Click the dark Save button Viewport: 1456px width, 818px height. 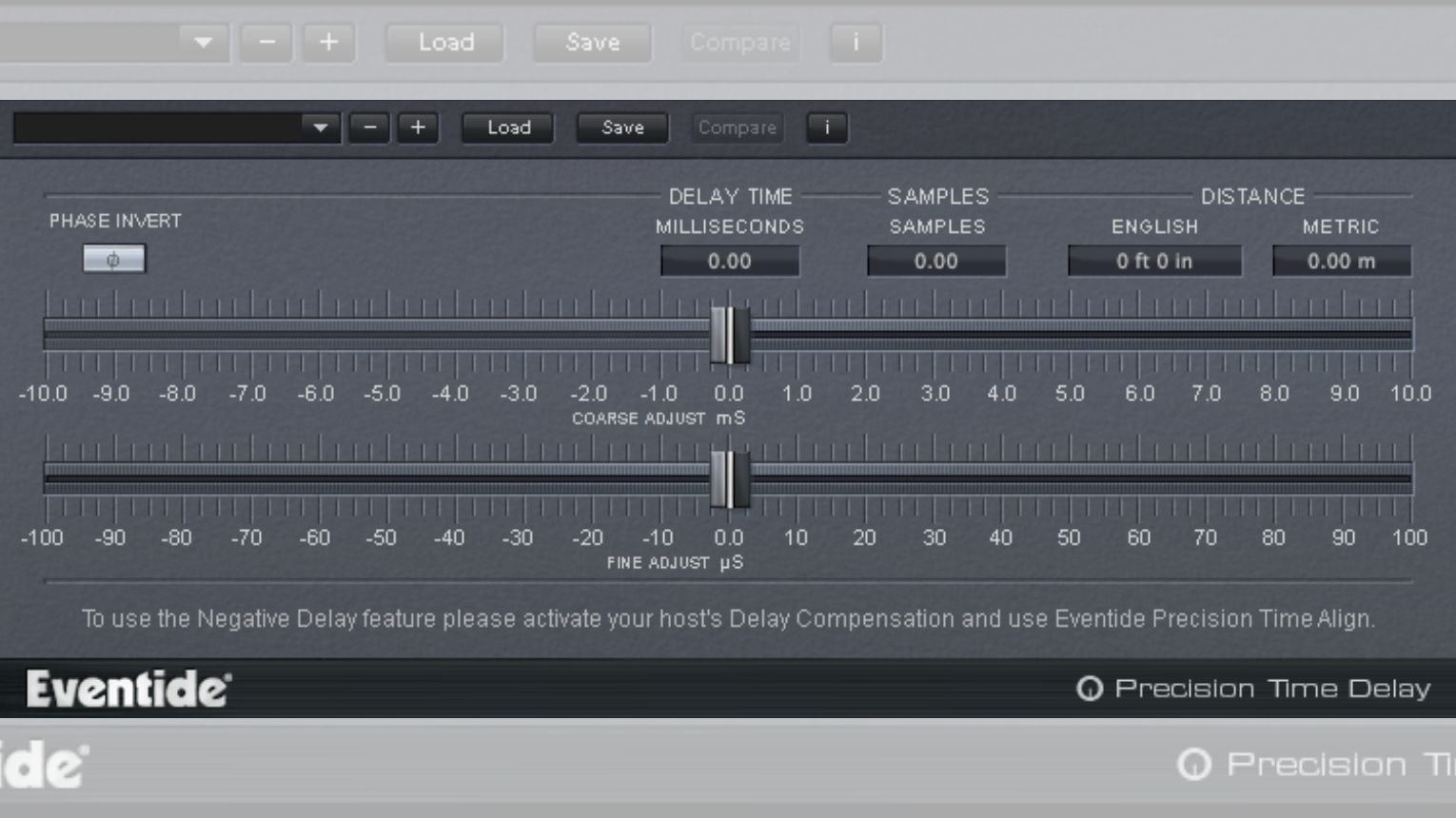coord(622,127)
